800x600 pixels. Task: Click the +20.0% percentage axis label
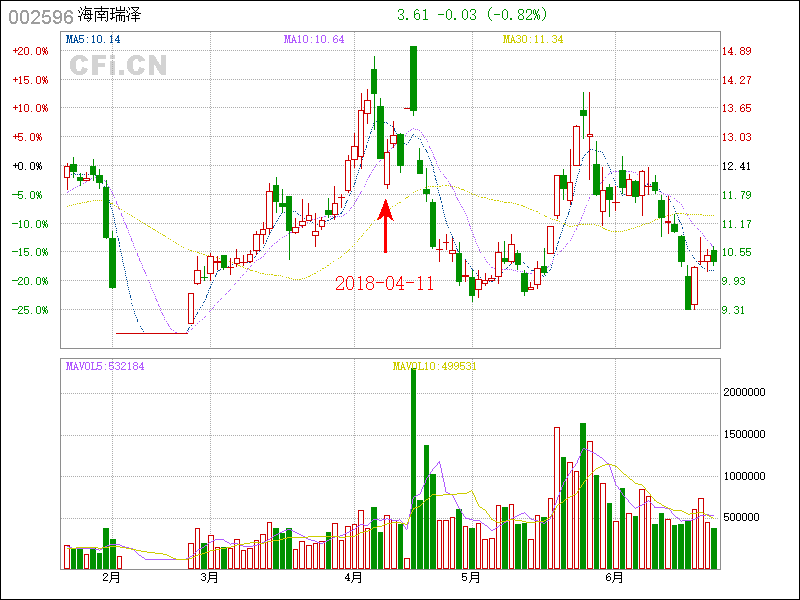(27, 51)
